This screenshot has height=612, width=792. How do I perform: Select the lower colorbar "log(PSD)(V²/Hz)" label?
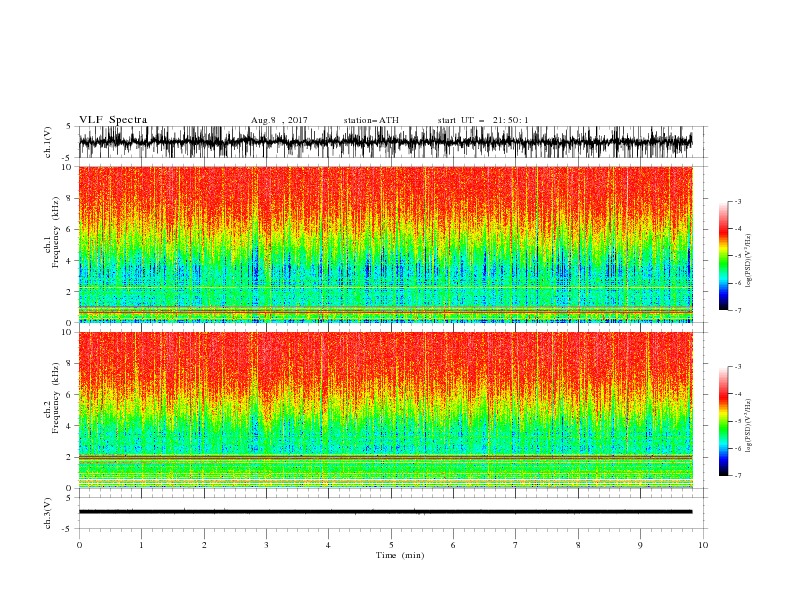(749, 426)
